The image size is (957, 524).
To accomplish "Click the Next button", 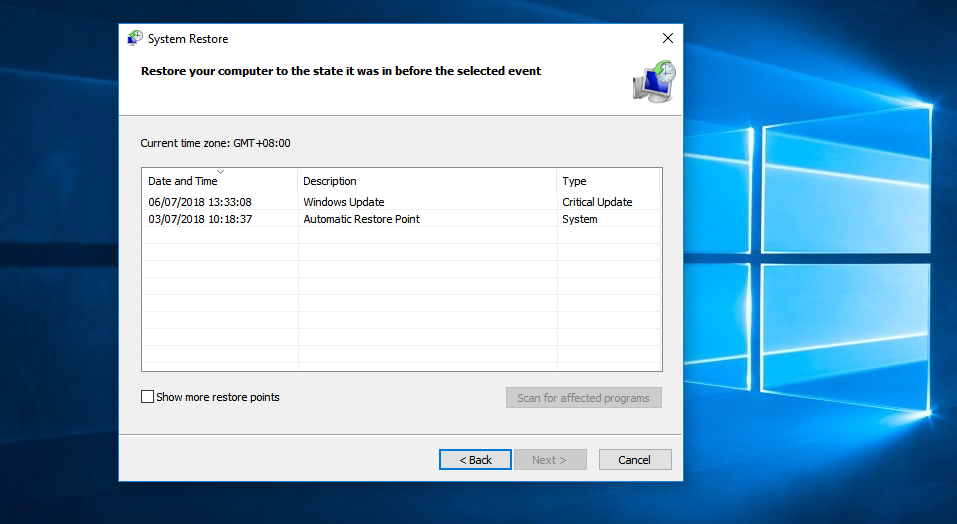I will [550, 460].
